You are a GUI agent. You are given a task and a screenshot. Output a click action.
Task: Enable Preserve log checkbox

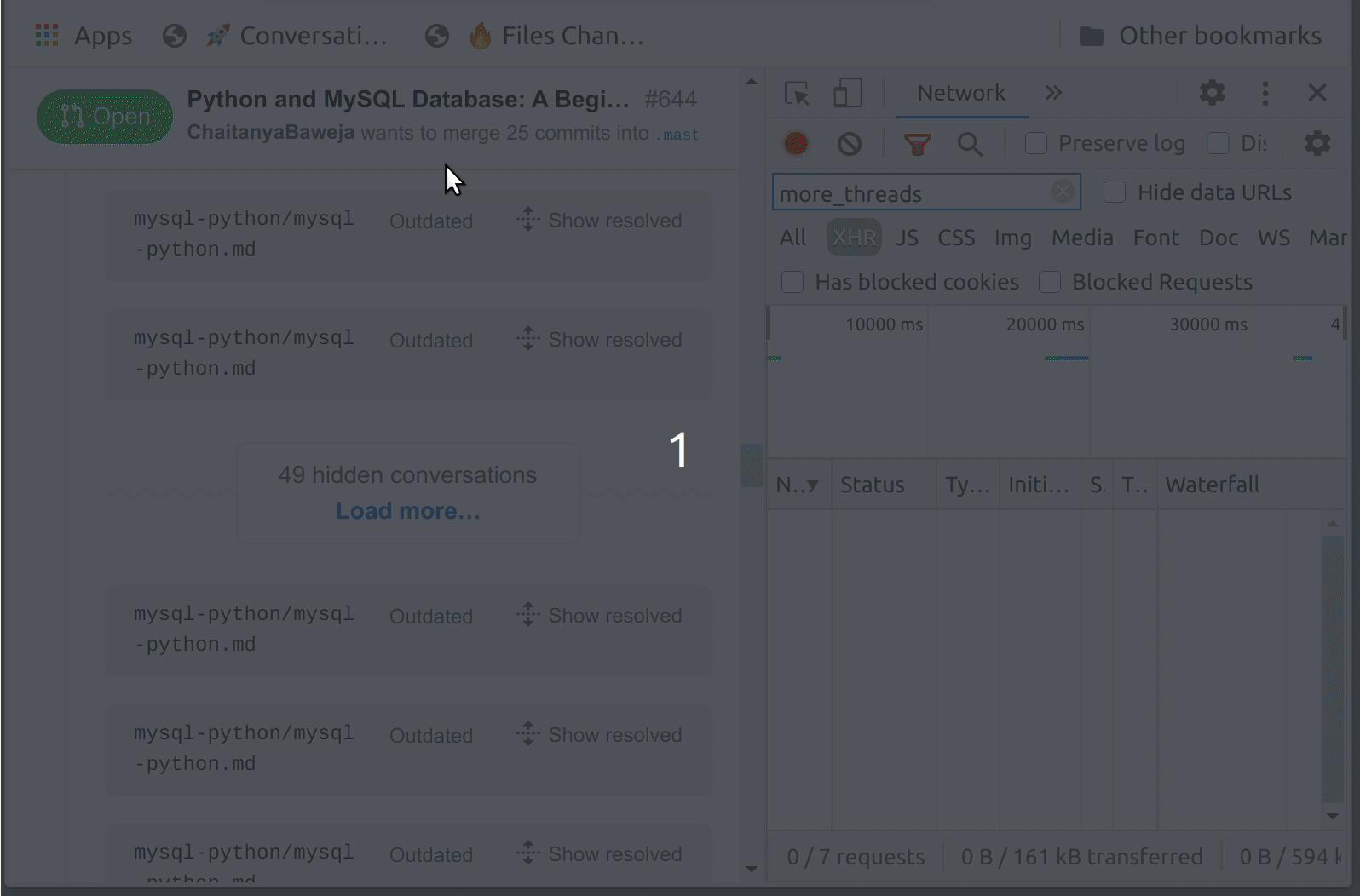coord(1036,143)
